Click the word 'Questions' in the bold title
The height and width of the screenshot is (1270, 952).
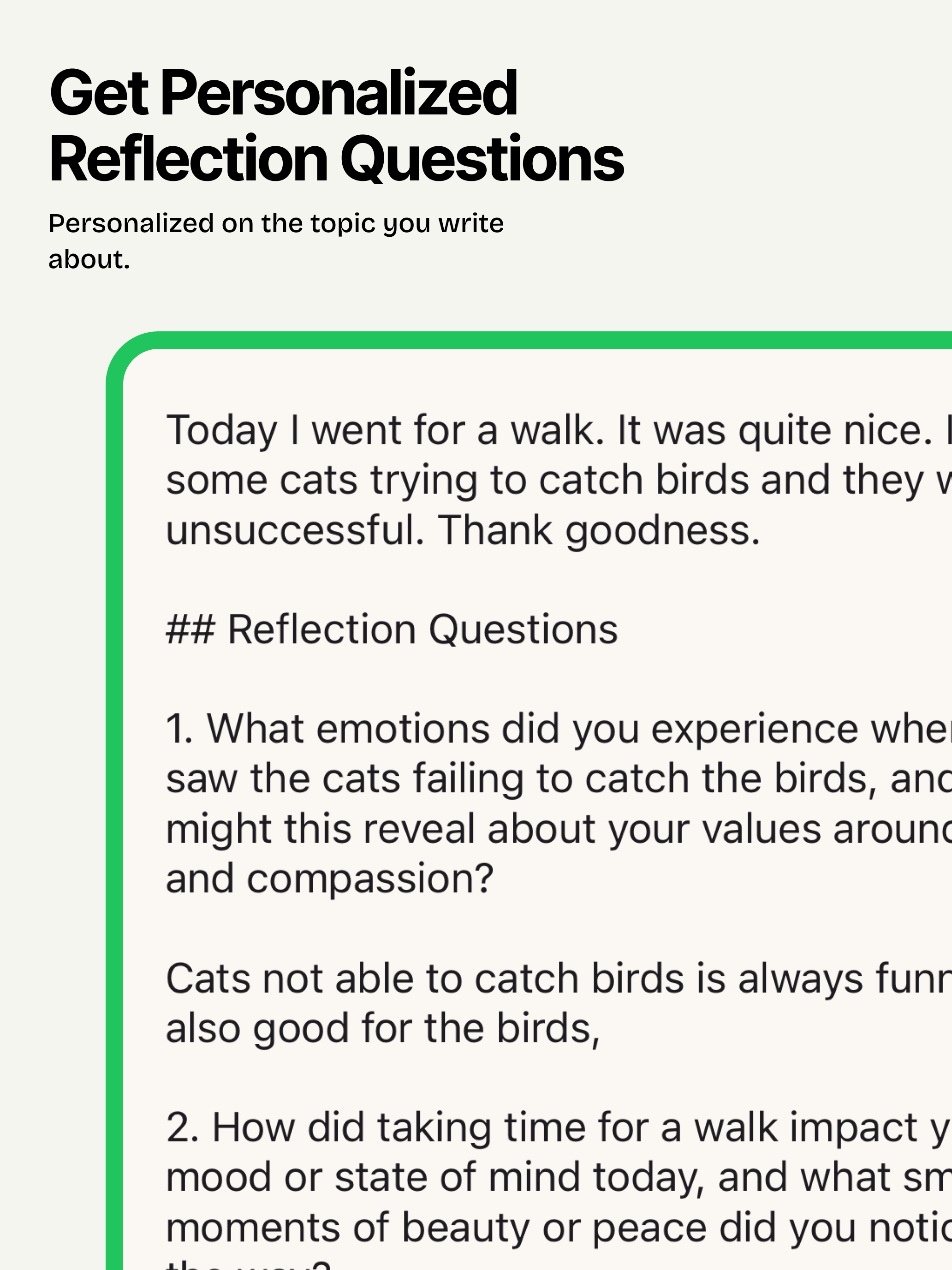tap(482, 159)
